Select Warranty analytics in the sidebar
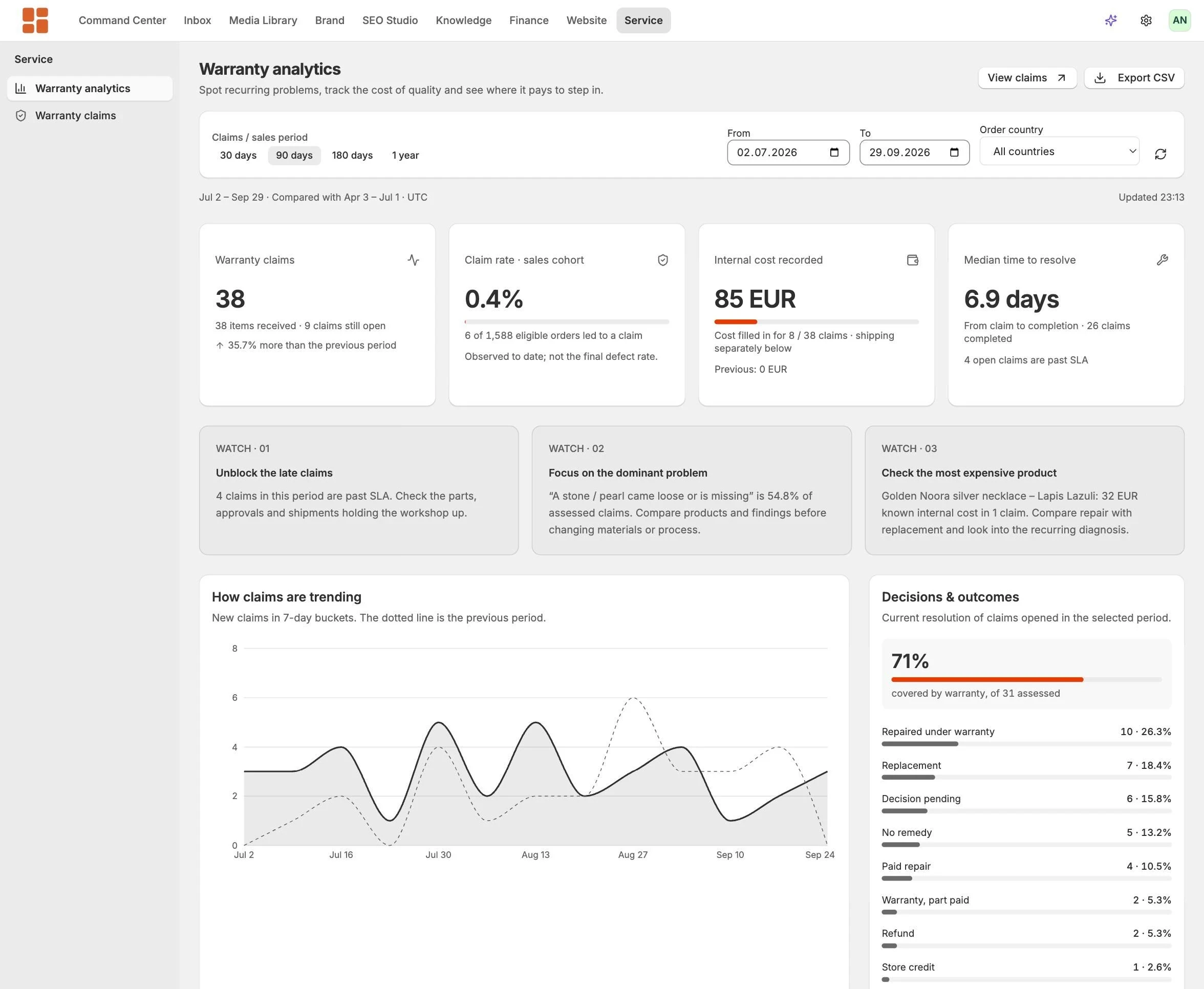Screen dimensions: 1204x989 pyautogui.click(x=90, y=88)
